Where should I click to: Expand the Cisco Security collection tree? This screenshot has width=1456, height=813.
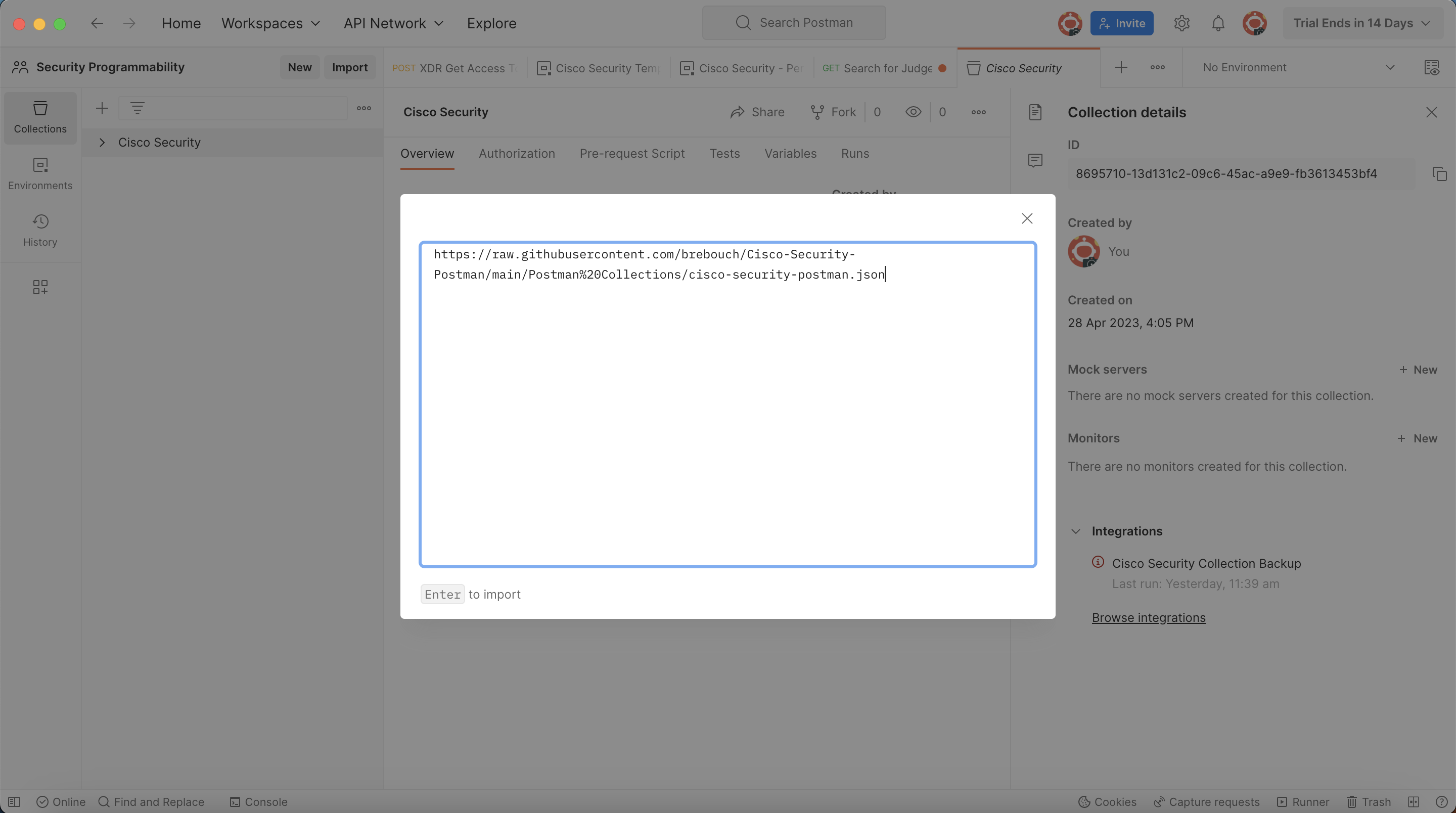click(x=102, y=143)
